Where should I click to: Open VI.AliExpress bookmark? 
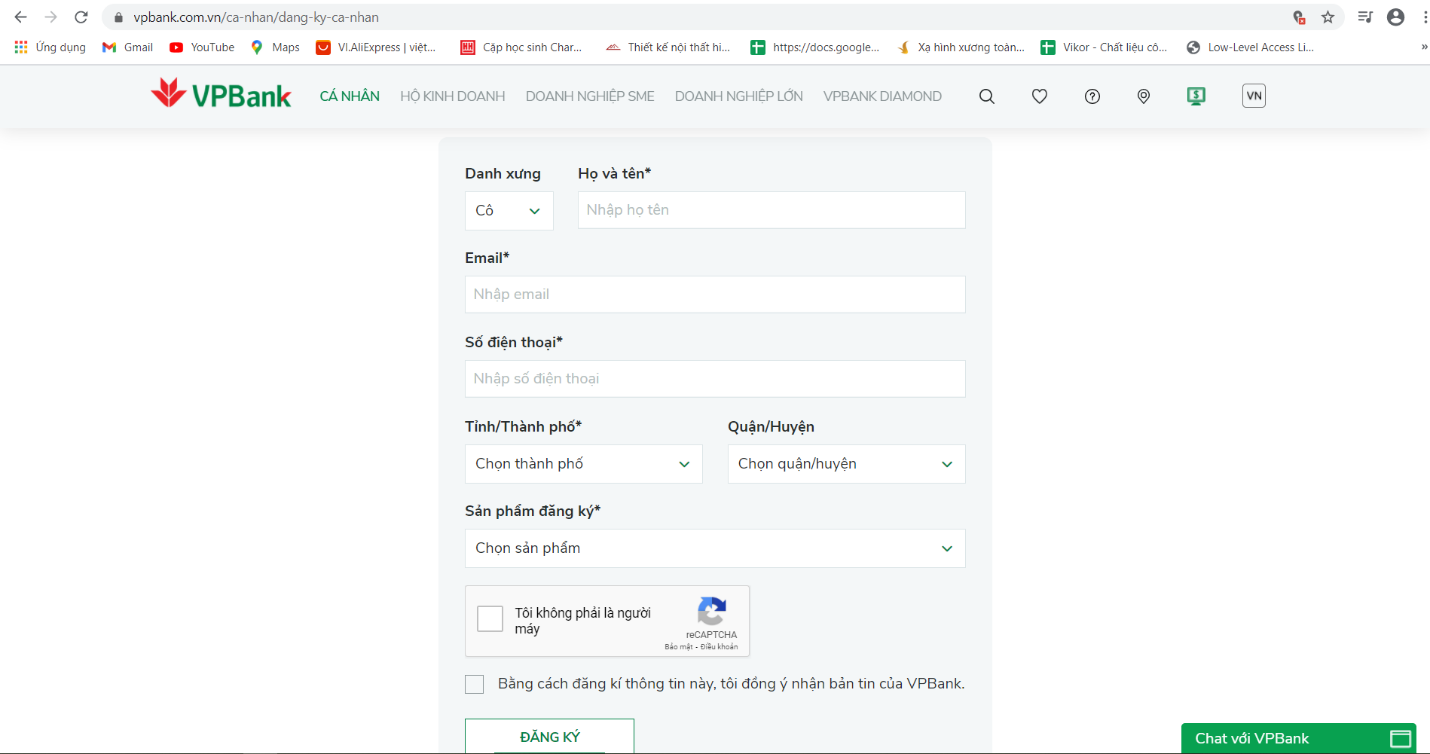pyautogui.click(x=376, y=47)
